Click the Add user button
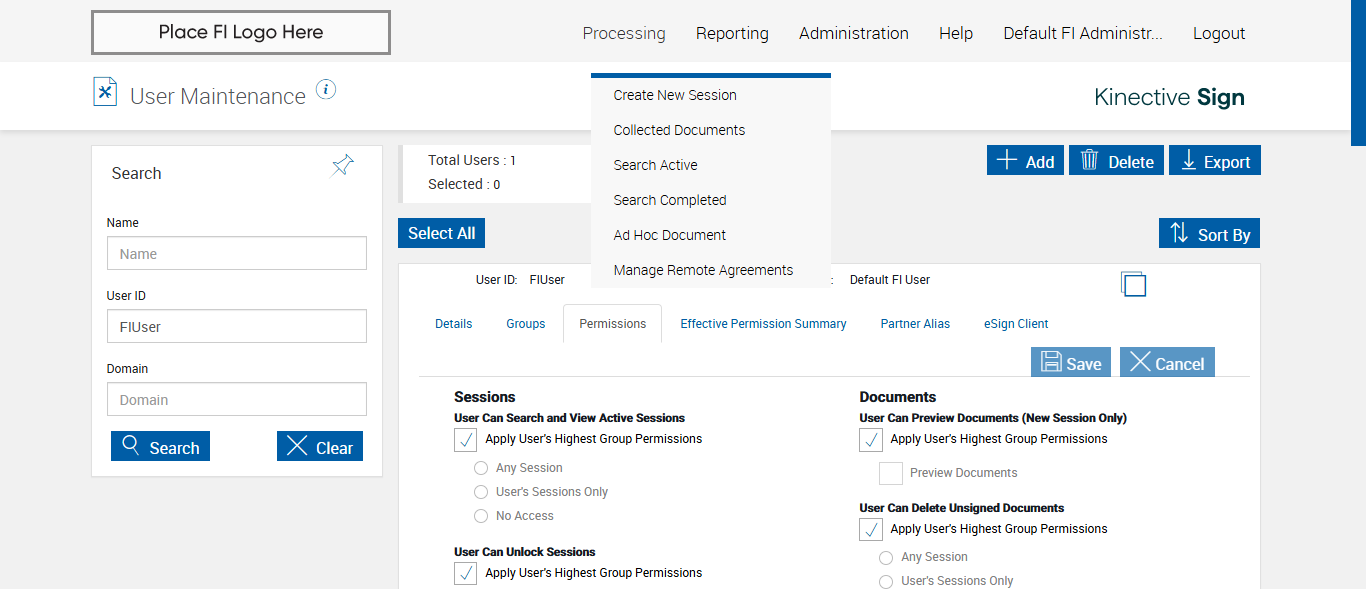This screenshot has height=589, width=1366. pos(1025,161)
